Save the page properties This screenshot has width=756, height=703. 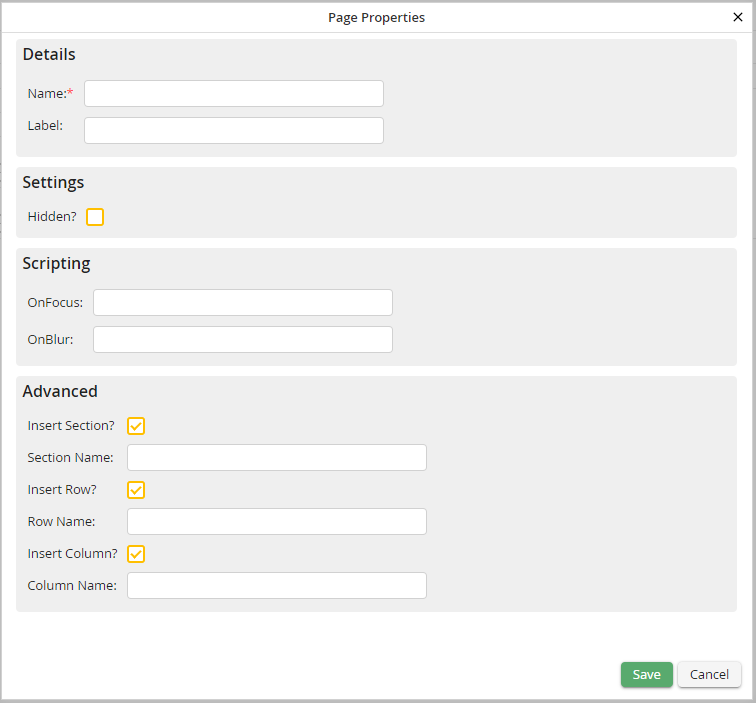647,675
